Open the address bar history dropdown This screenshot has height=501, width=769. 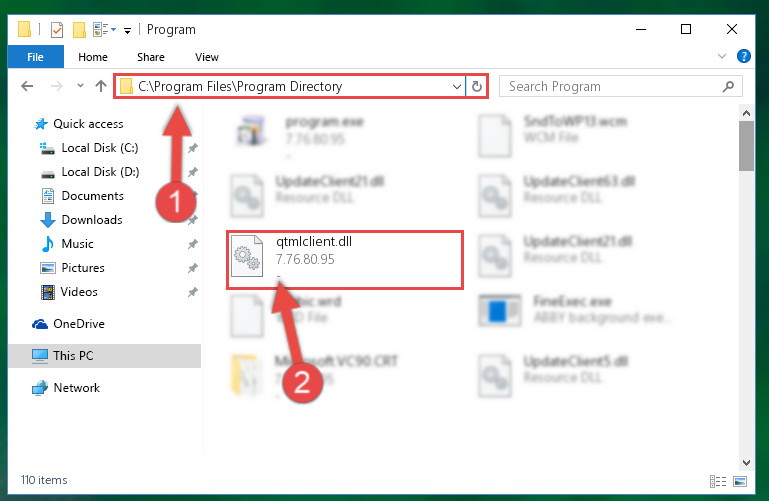click(457, 87)
